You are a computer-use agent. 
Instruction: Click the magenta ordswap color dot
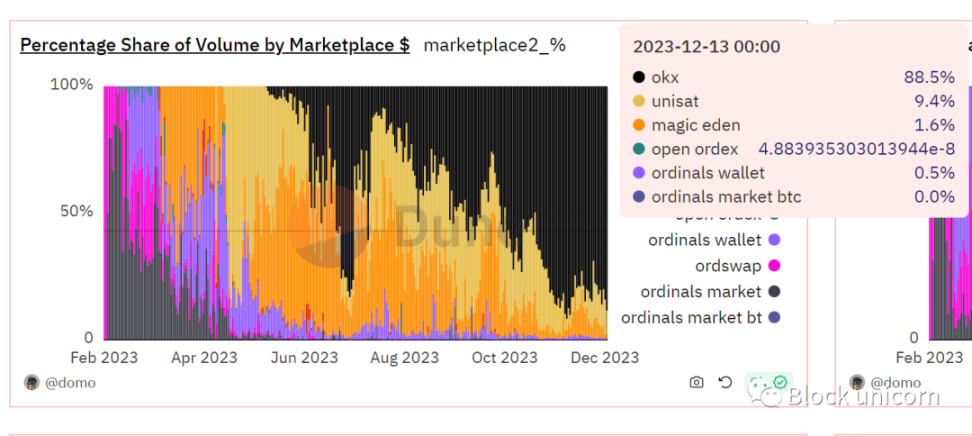[774, 265]
